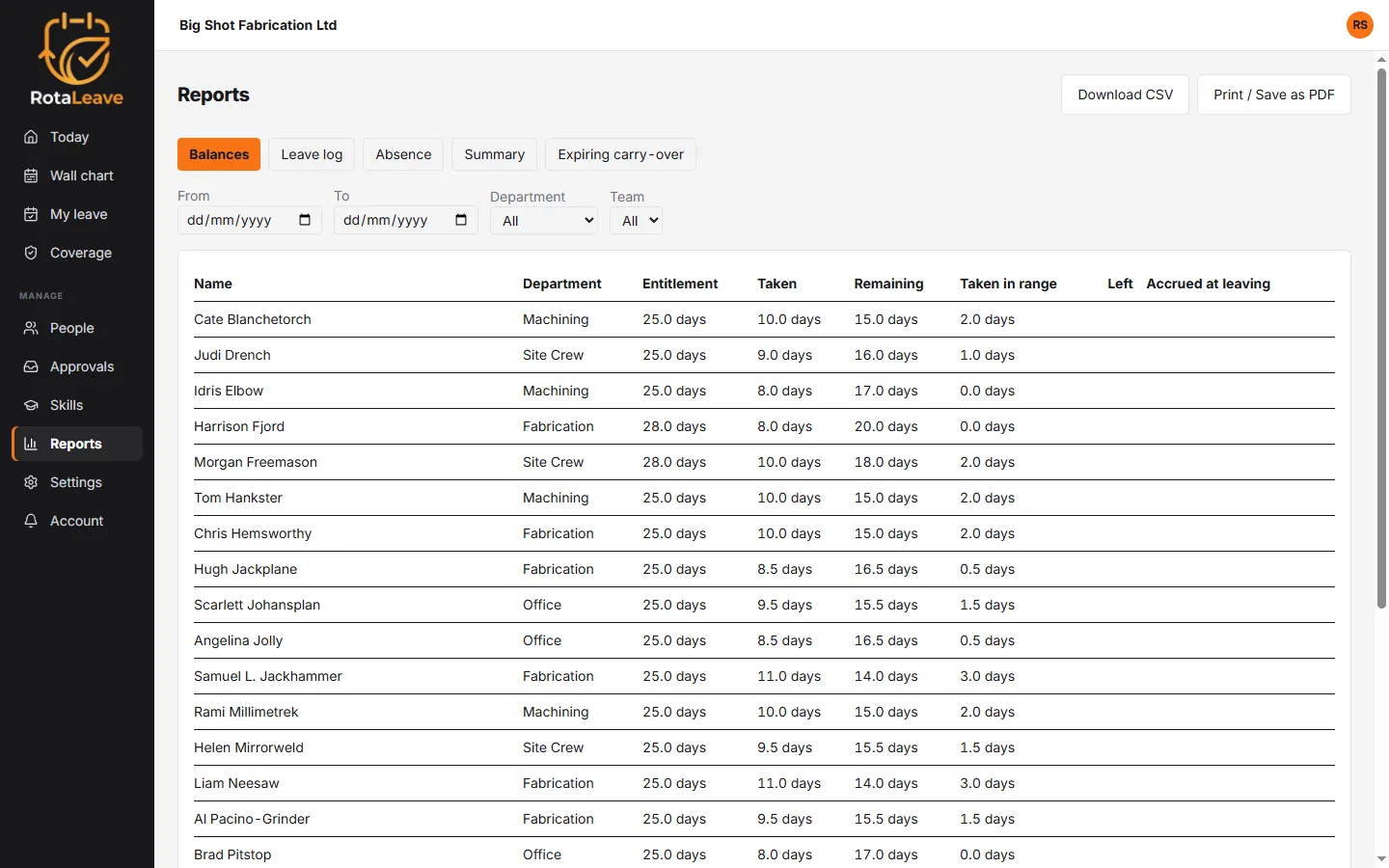The width and height of the screenshot is (1389, 868).
Task: Click the Account bell icon
Action: [x=31, y=521]
